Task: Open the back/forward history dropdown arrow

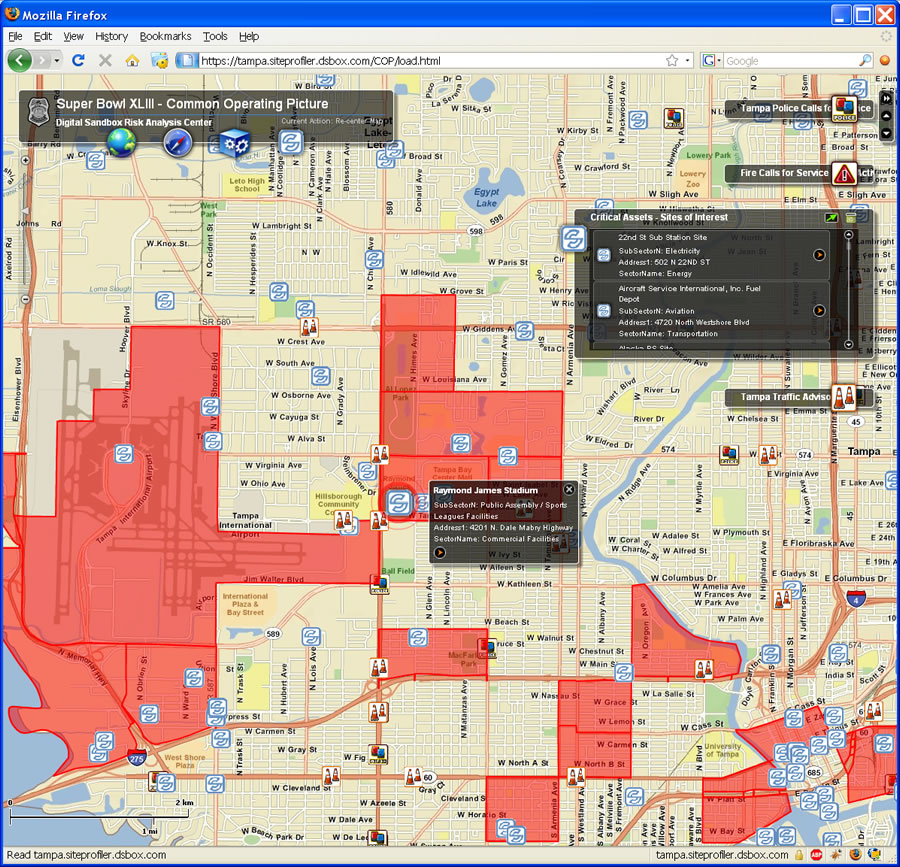Action: (57, 60)
